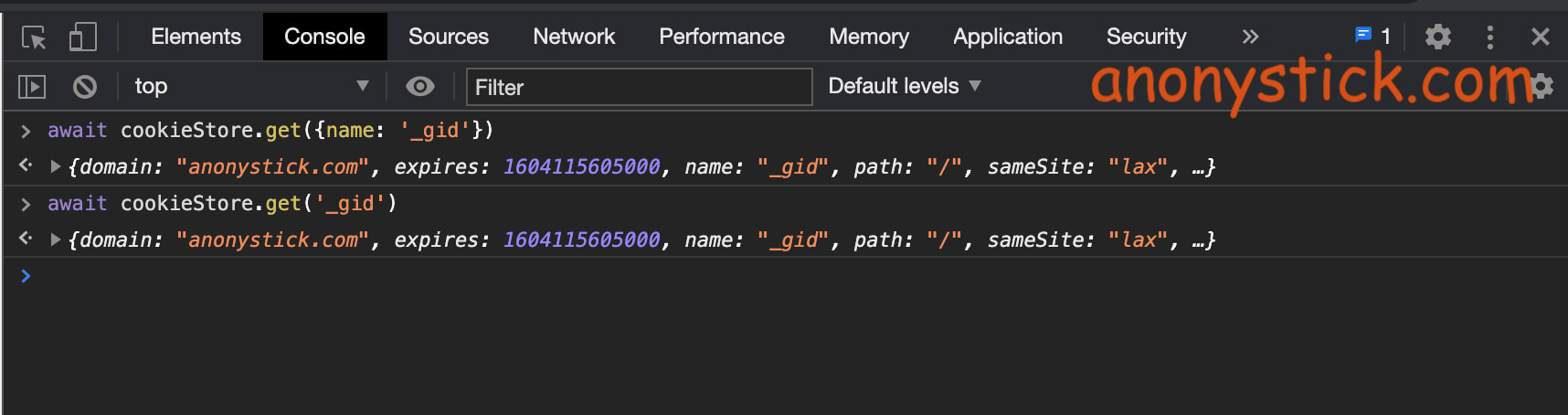
Task: Show the console sidebar panel
Action: [x=32, y=87]
